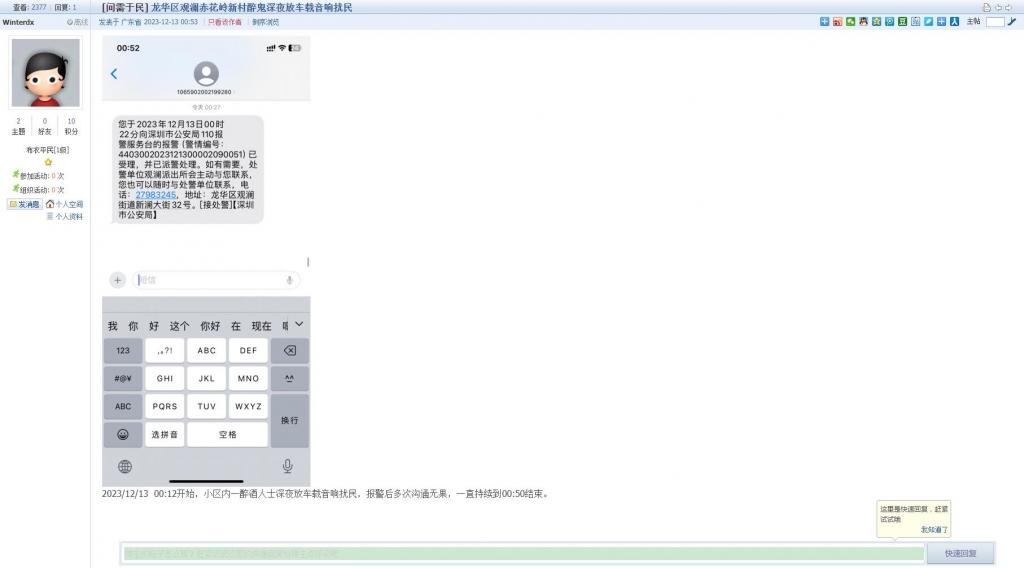View the author's personal profile

point(65,216)
